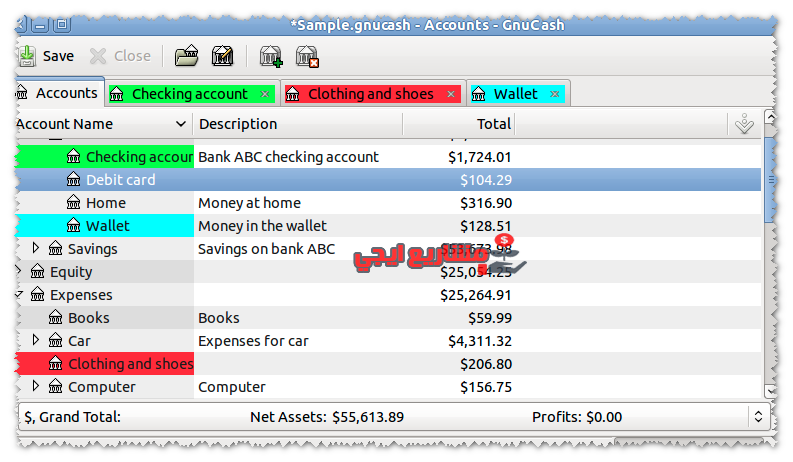Click the Edit account pencil icon
The width and height of the screenshot is (793, 462).
coord(223,56)
